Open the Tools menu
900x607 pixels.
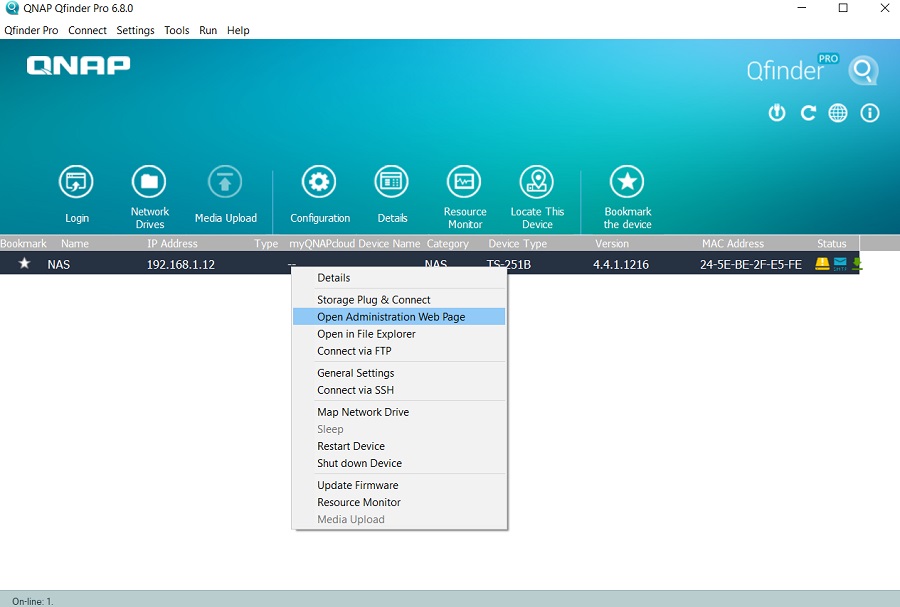(177, 30)
